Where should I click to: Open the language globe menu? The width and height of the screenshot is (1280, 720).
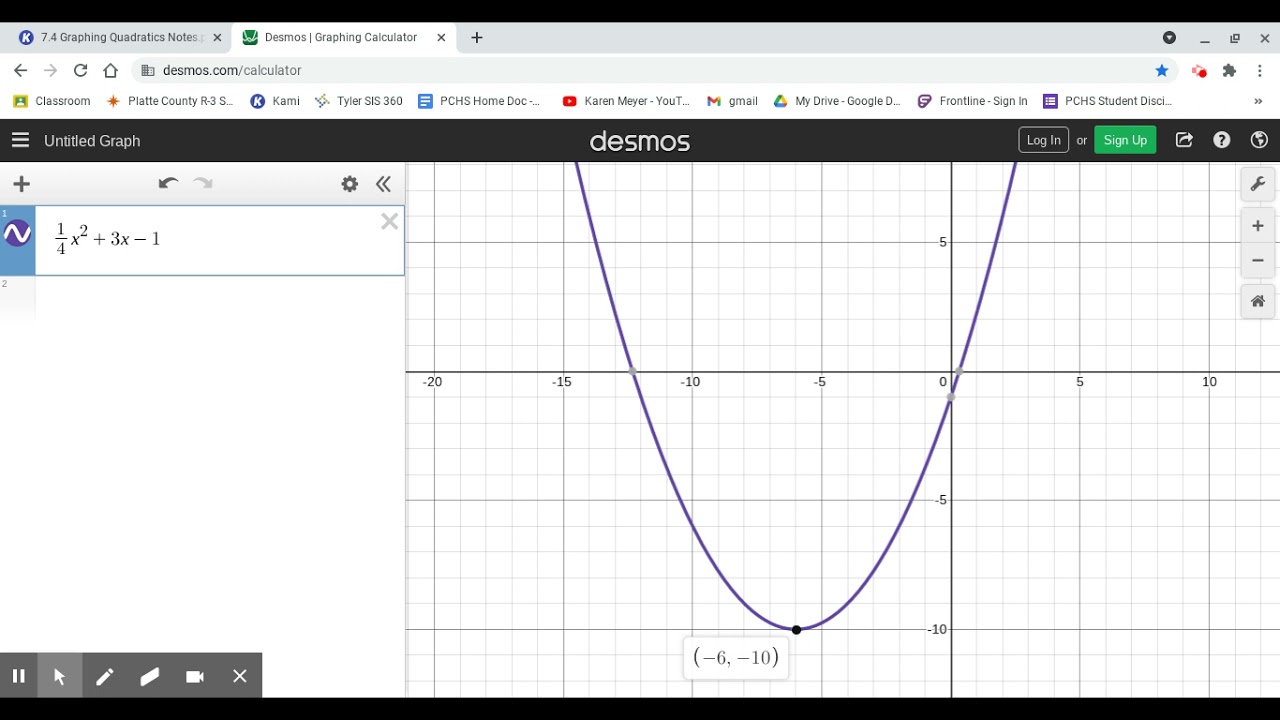[1259, 140]
